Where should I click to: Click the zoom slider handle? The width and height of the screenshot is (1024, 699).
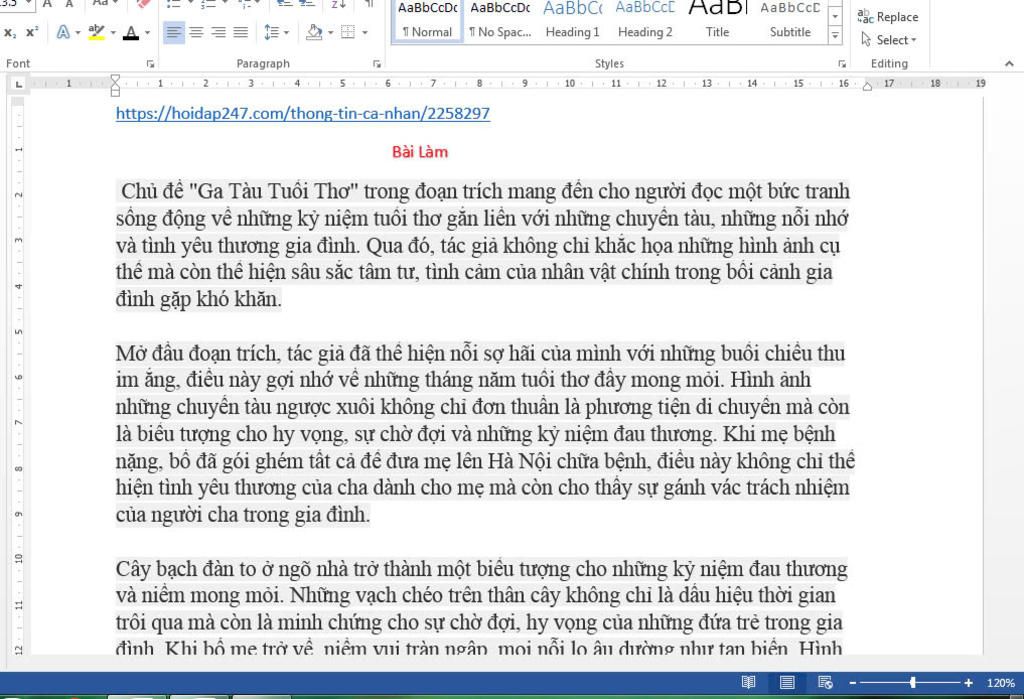913,682
